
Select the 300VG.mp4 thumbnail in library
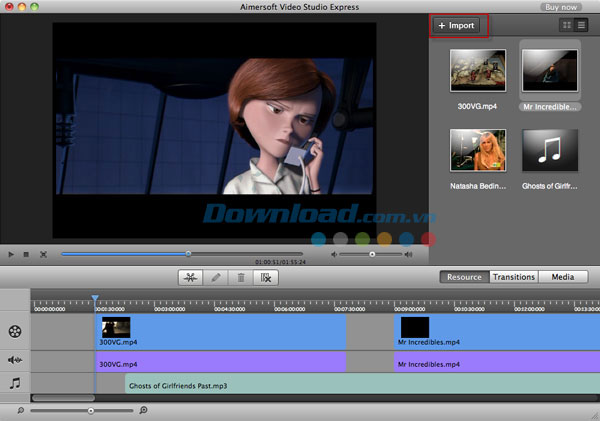pos(478,70)
